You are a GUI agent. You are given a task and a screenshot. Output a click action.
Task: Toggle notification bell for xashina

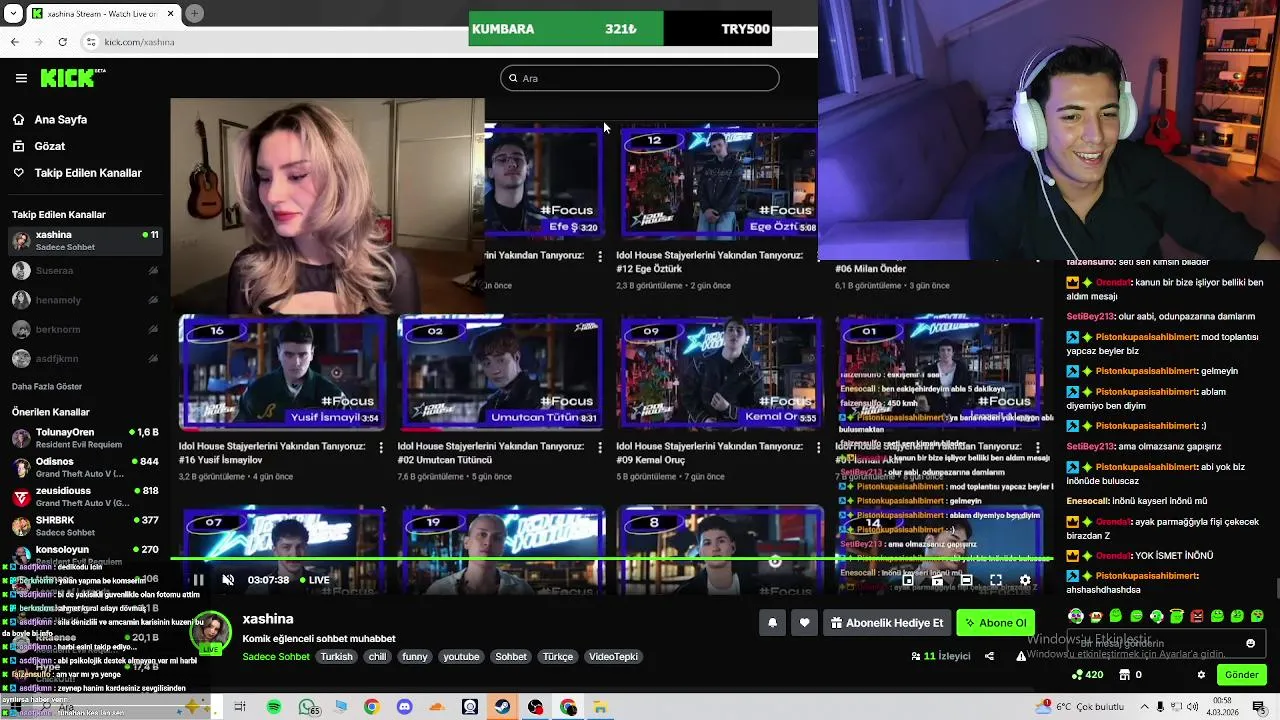point(772,622)
